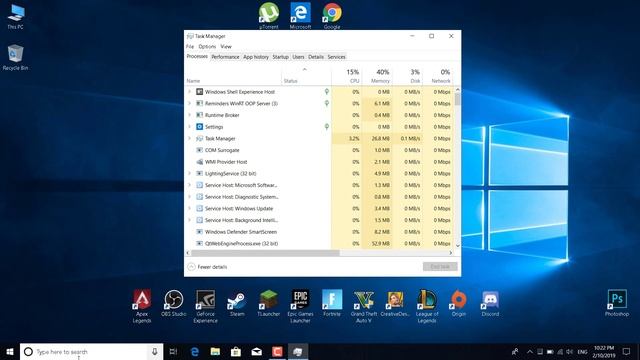640x360 pixels.
Task: Sort processes by the Memory column
Action: tap(377, 76)
